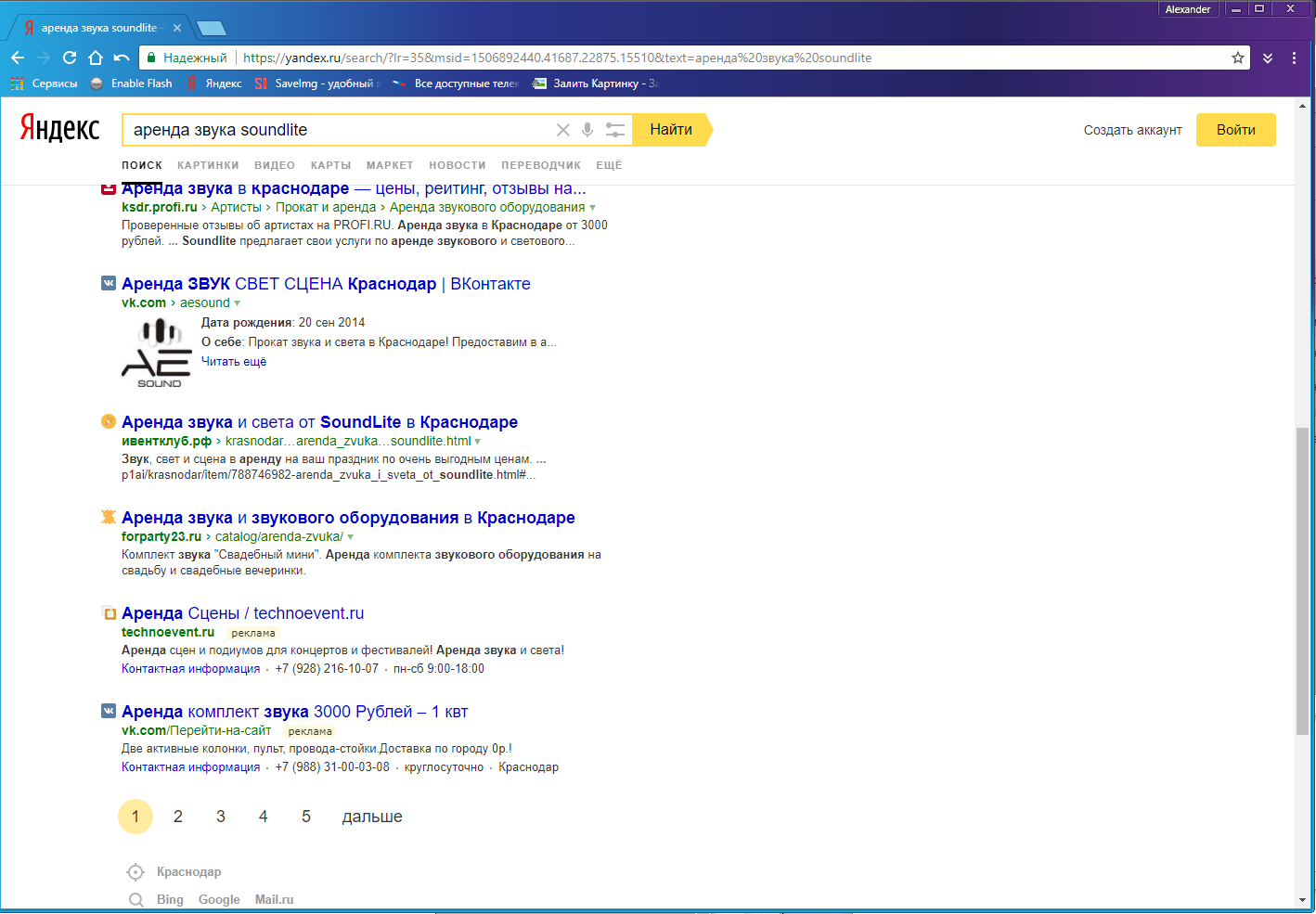Switch to the Новости search tab
This screenshot has height=914, width=1316.
point(458,165)
